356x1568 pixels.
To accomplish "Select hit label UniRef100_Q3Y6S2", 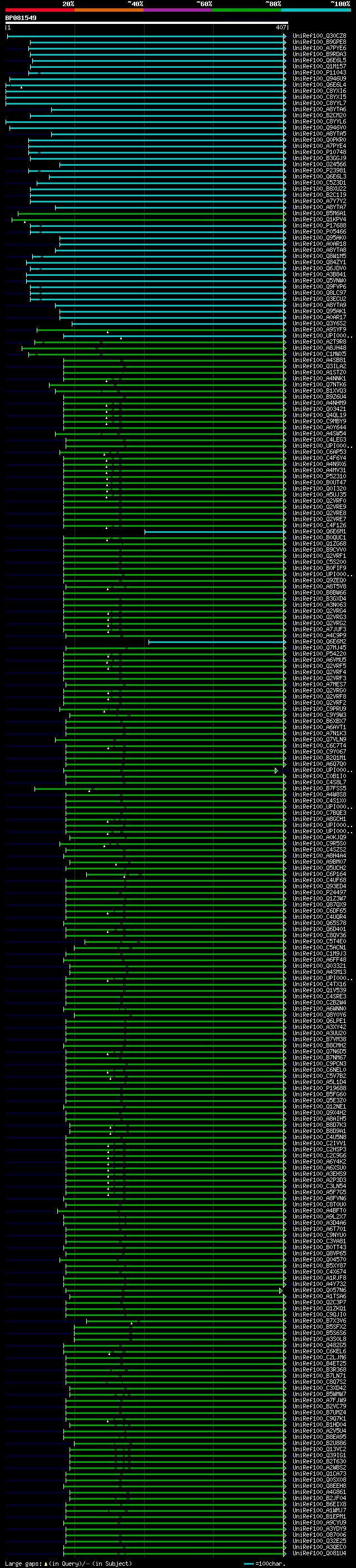I will tap(319, 323).
